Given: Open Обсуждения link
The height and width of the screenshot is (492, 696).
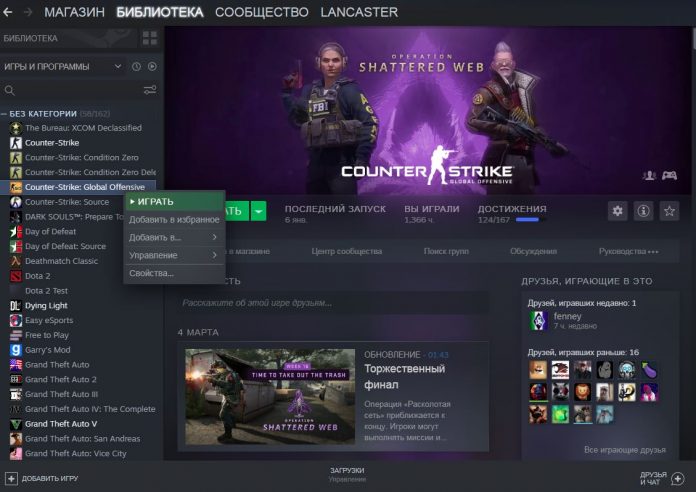Looking at the screenshot, I should pos(533,251).
